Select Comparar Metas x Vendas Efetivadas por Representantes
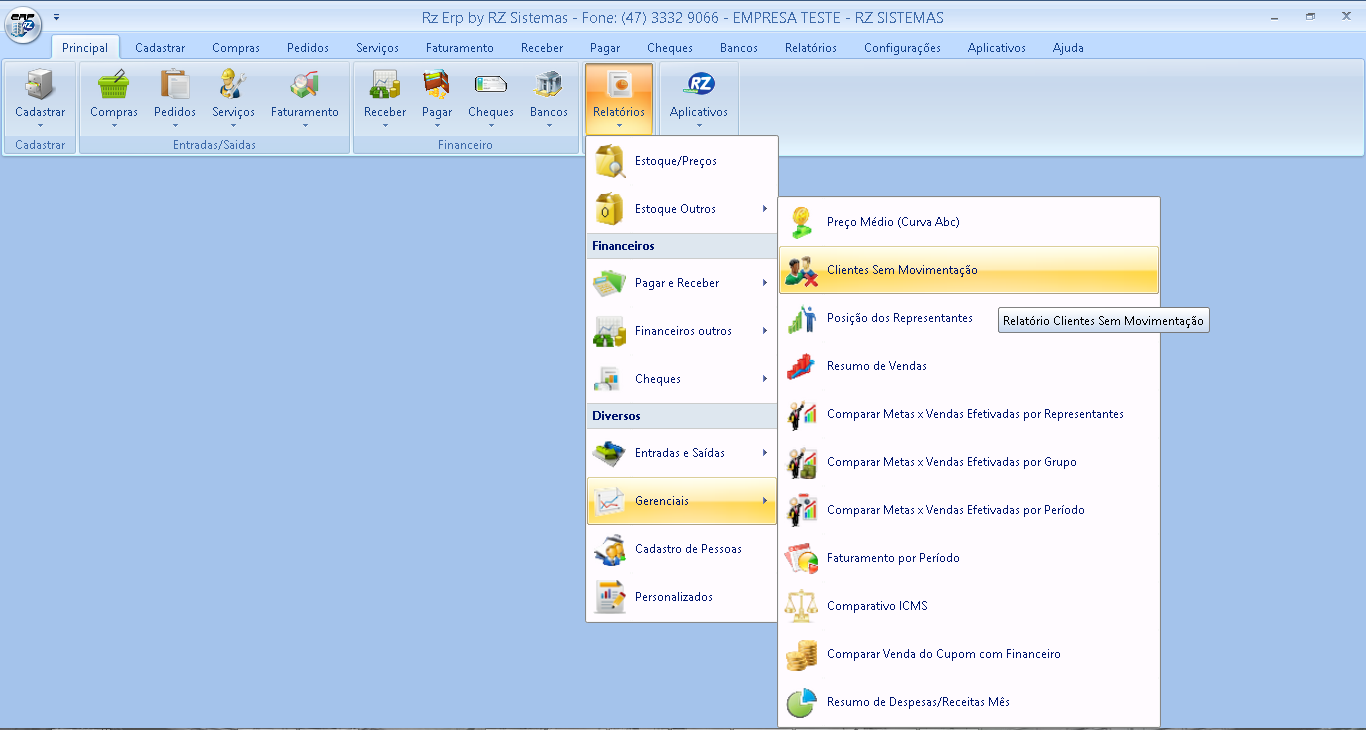The height and width of the screenshot is (730, 1367). 969,414
